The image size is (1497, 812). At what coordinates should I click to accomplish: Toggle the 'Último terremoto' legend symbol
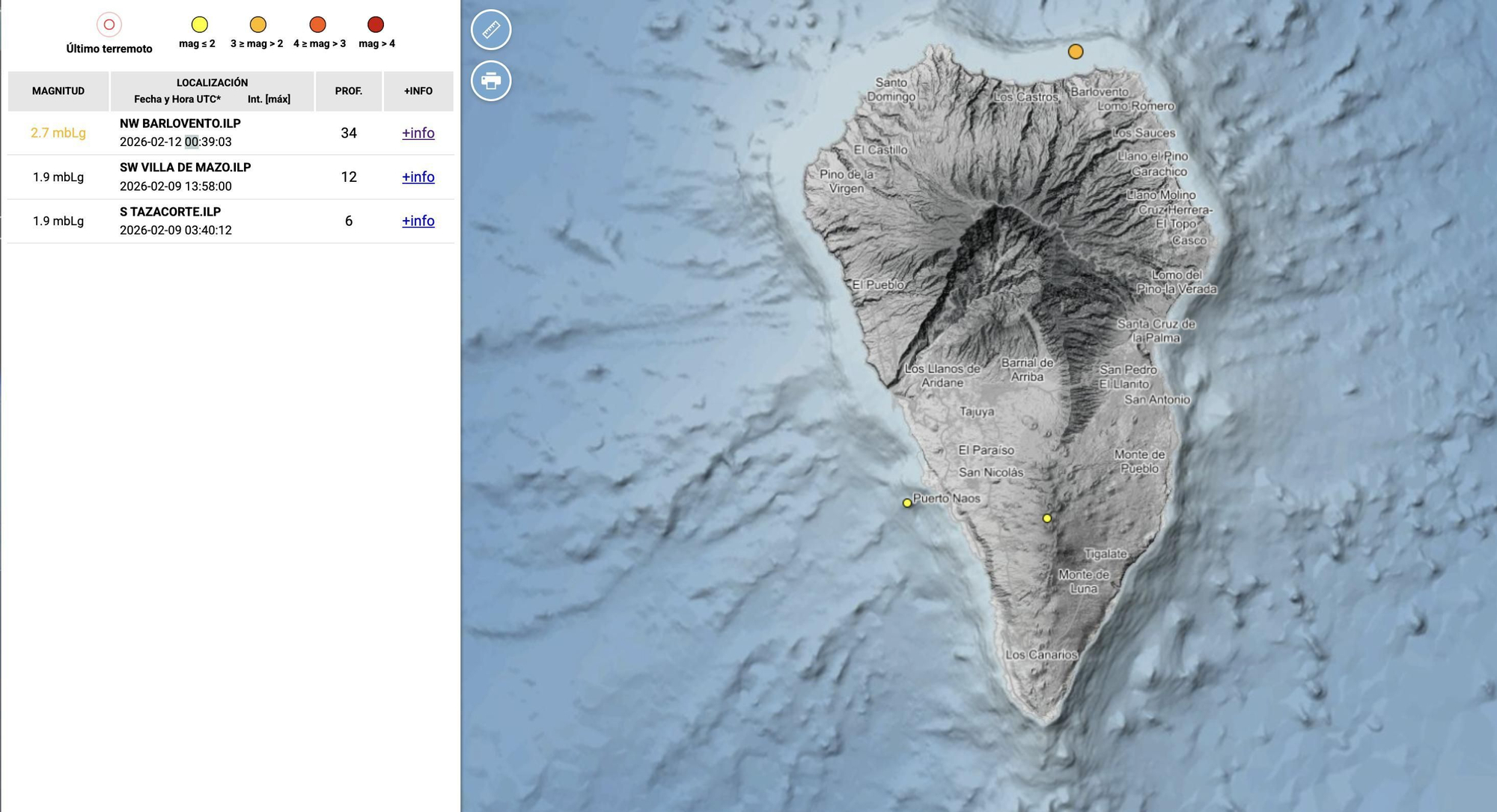tap(109, 25)
